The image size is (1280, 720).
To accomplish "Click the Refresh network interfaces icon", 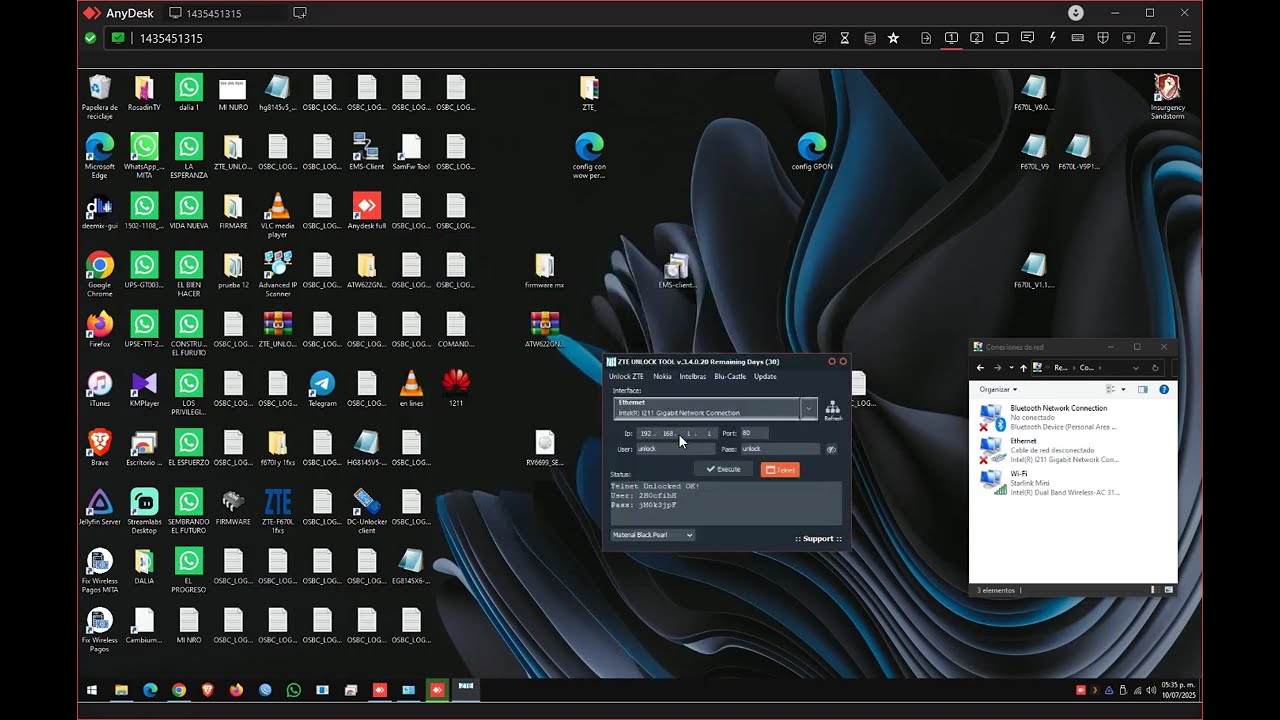I will click(x=832, y=410).
